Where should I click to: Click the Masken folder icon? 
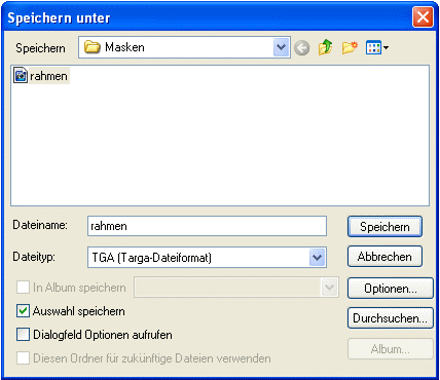click(92, 47)
